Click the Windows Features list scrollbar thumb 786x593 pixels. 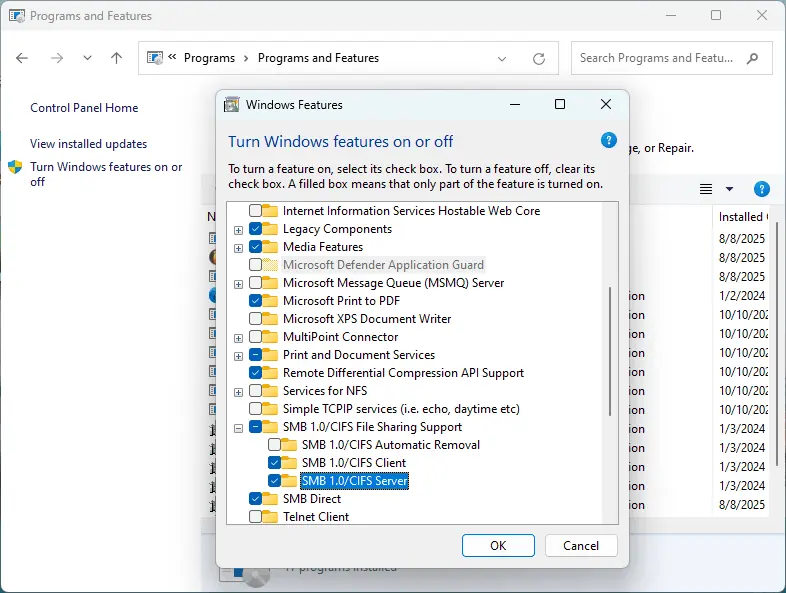[610, 351]
